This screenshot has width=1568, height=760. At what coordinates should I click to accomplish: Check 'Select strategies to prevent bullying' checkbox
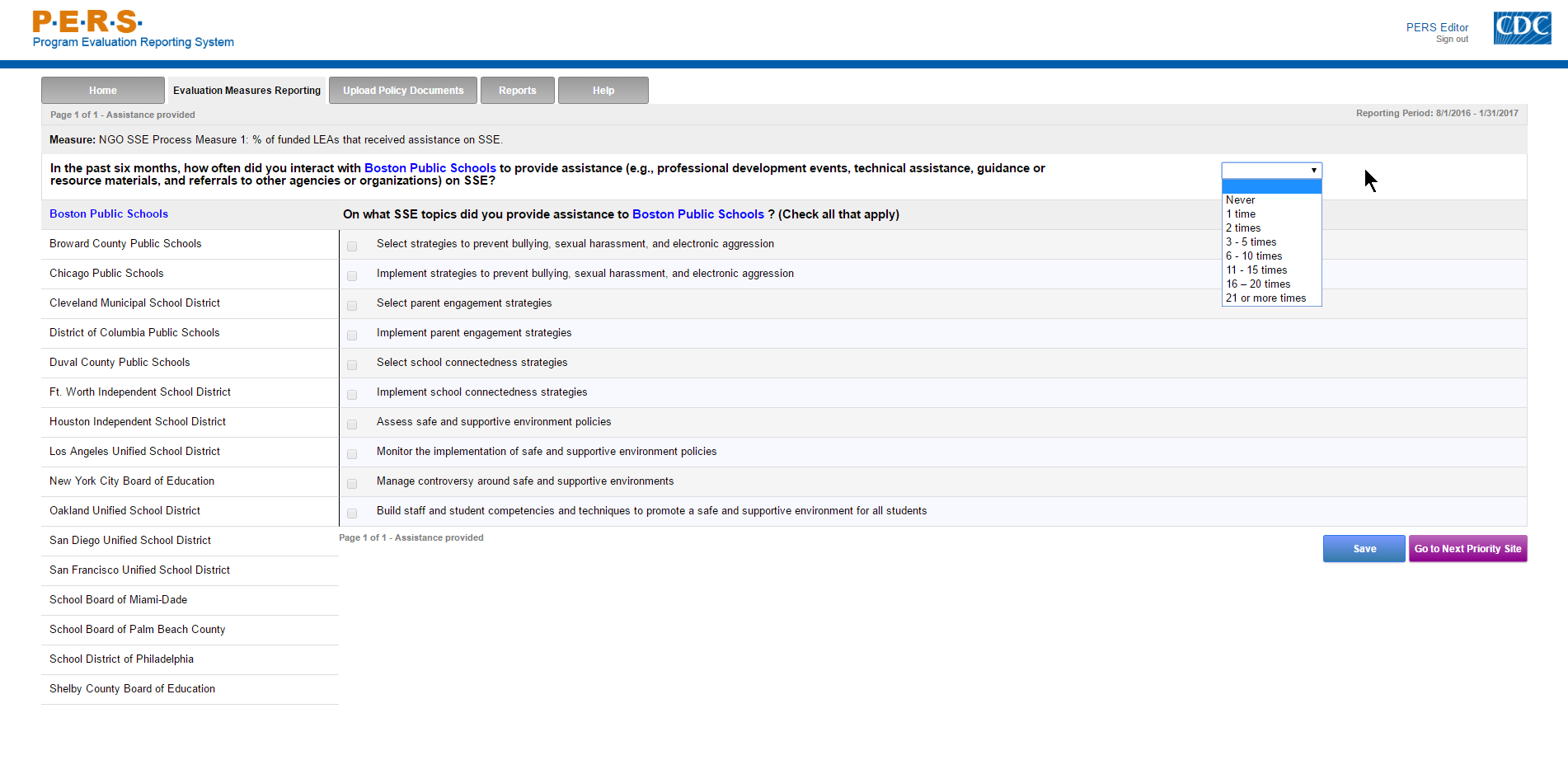352,246
